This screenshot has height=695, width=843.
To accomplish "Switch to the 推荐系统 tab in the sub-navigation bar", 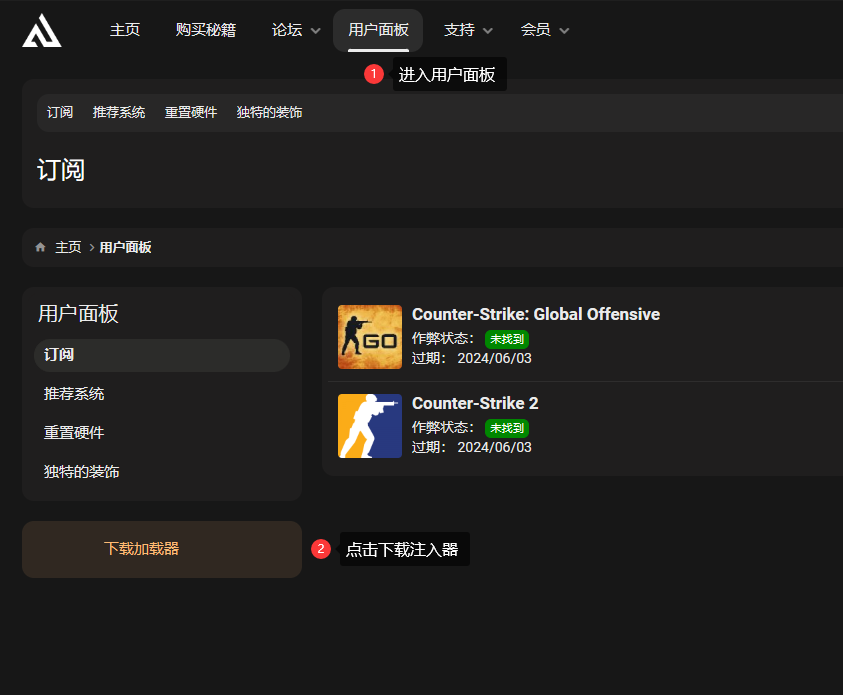I will [119, 113].
